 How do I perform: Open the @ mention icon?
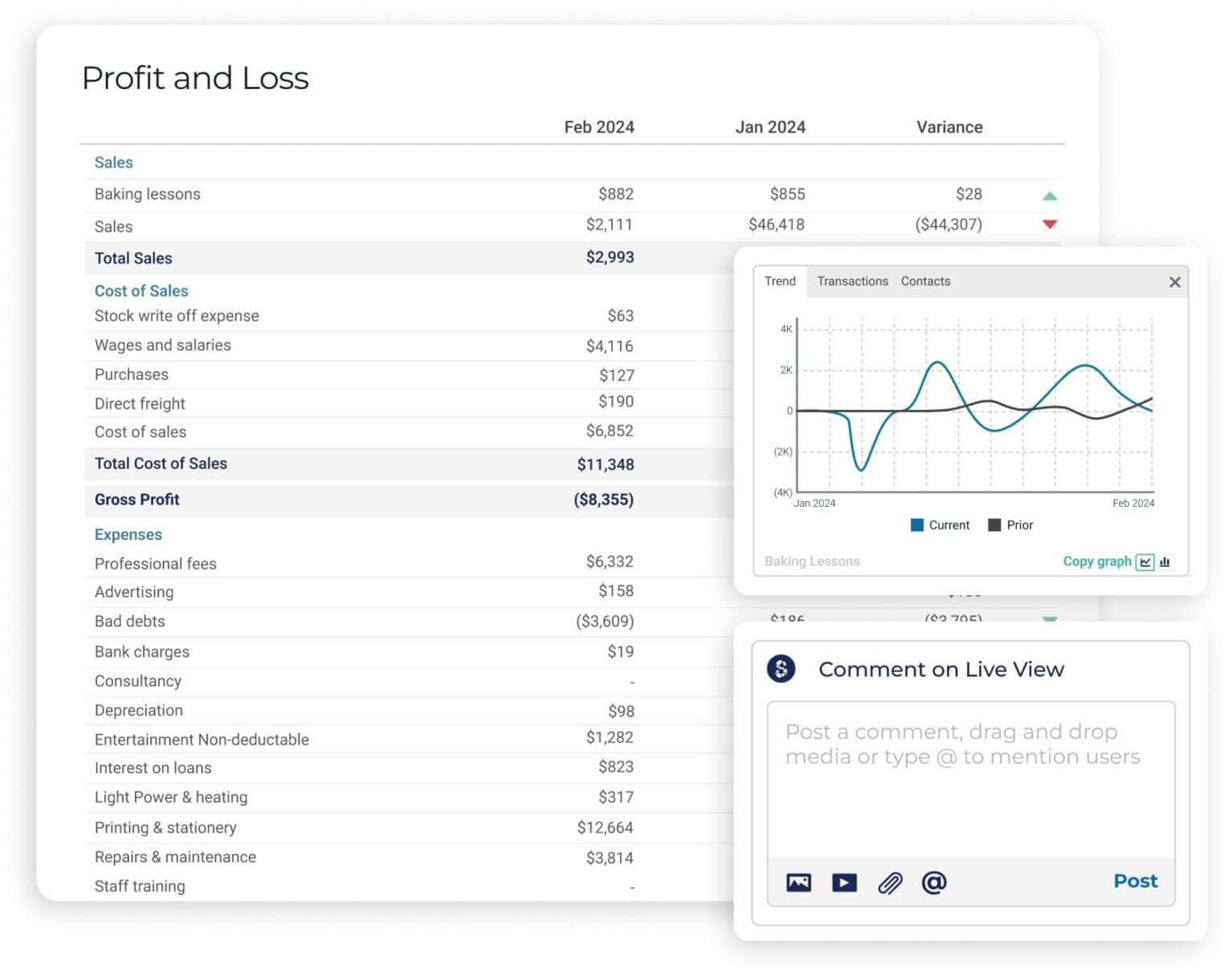[934, 882]
